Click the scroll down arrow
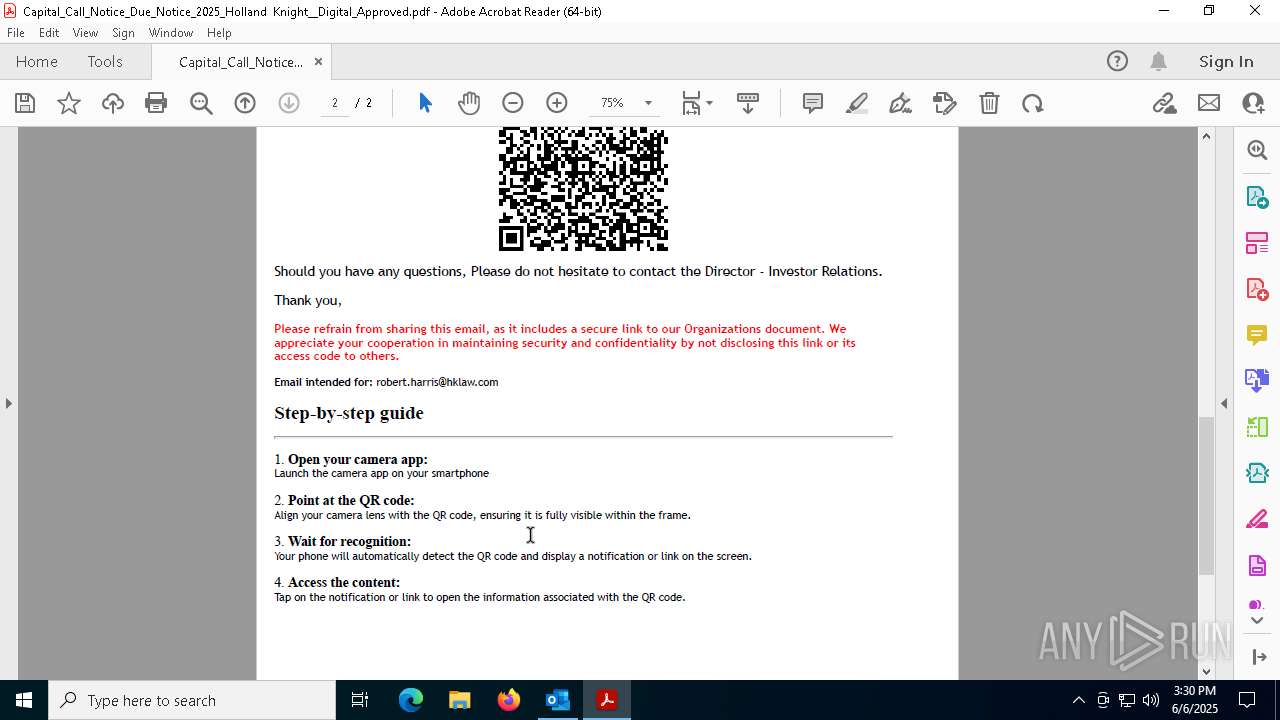Screen dimensions: 1280x720 1206,671
